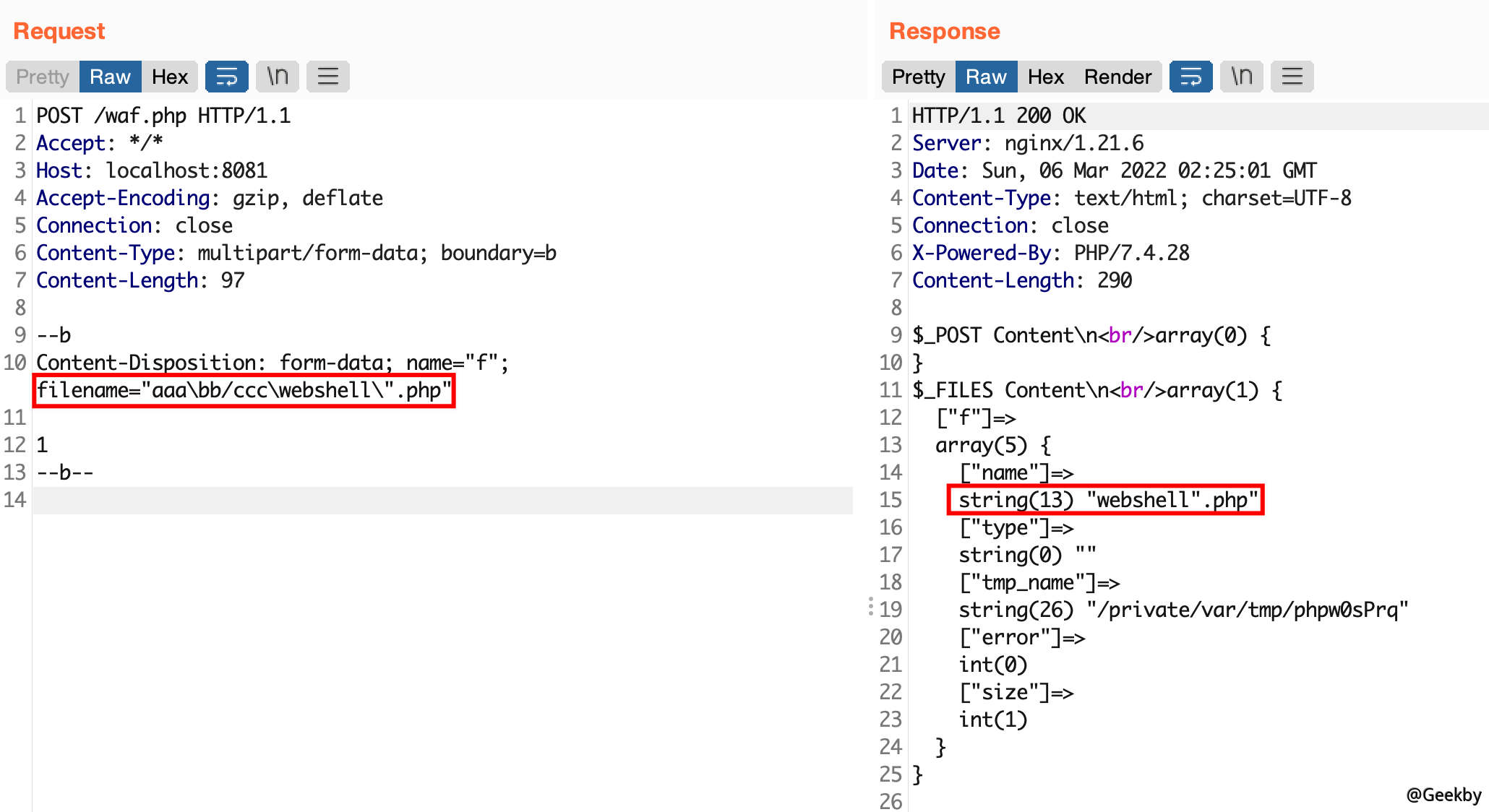Image resolution: width=1489 pixels, height=812 pixels.
Task: Click the HTTP/1.1 200 OK status line
Action: (999, 116)
